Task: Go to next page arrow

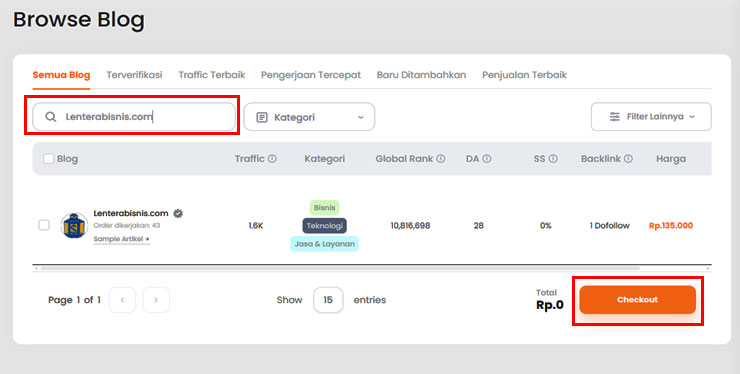Action: click(x=156, y=300)
